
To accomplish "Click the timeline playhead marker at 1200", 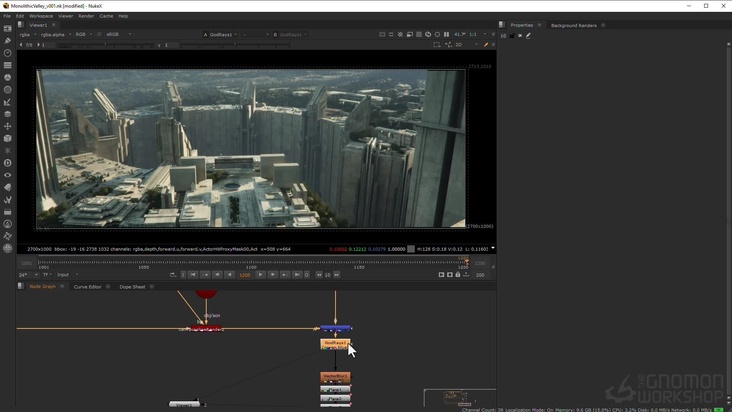I will [x=466, y=262].
